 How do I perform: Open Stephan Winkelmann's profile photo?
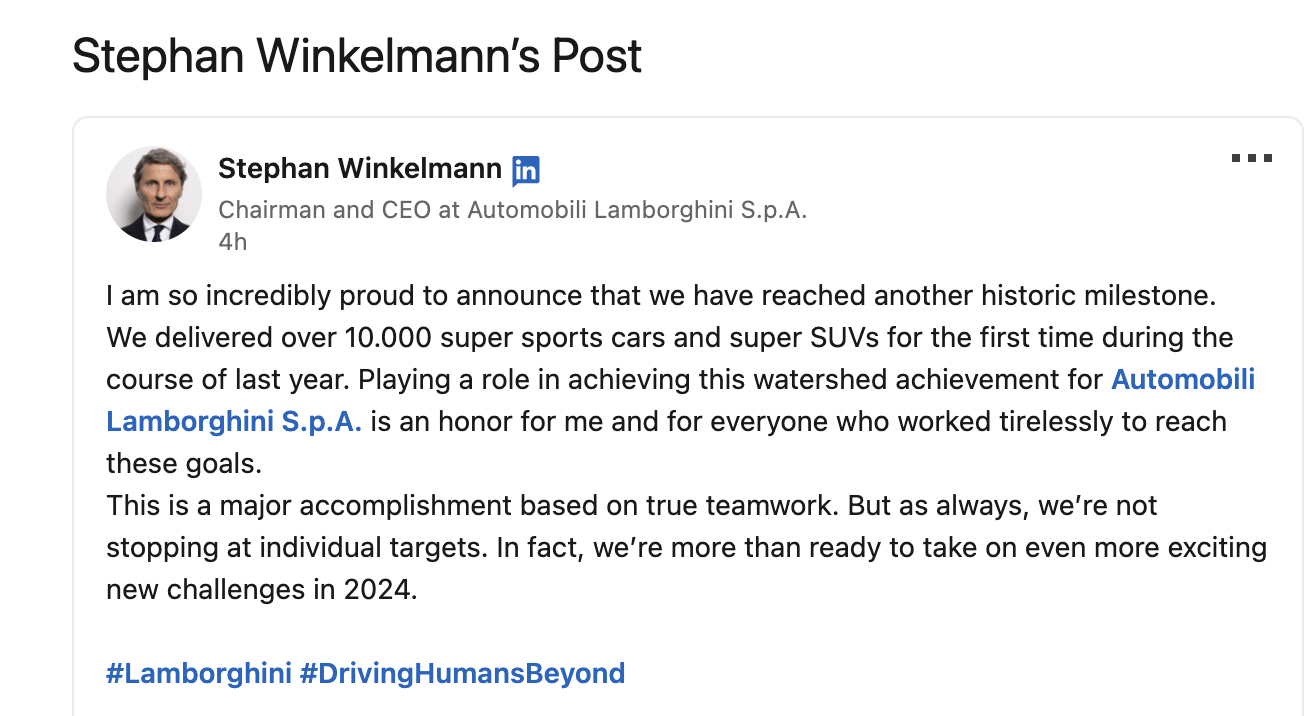154,194
